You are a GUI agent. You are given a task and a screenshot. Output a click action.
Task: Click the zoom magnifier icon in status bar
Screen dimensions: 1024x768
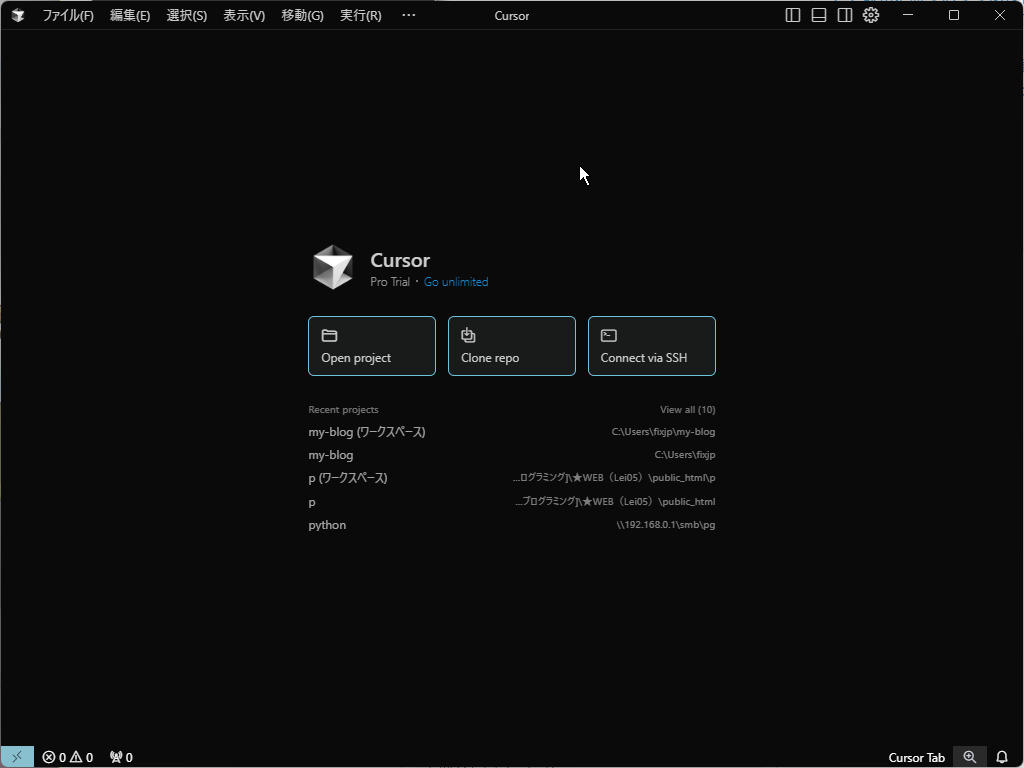(x=969, y=757)
